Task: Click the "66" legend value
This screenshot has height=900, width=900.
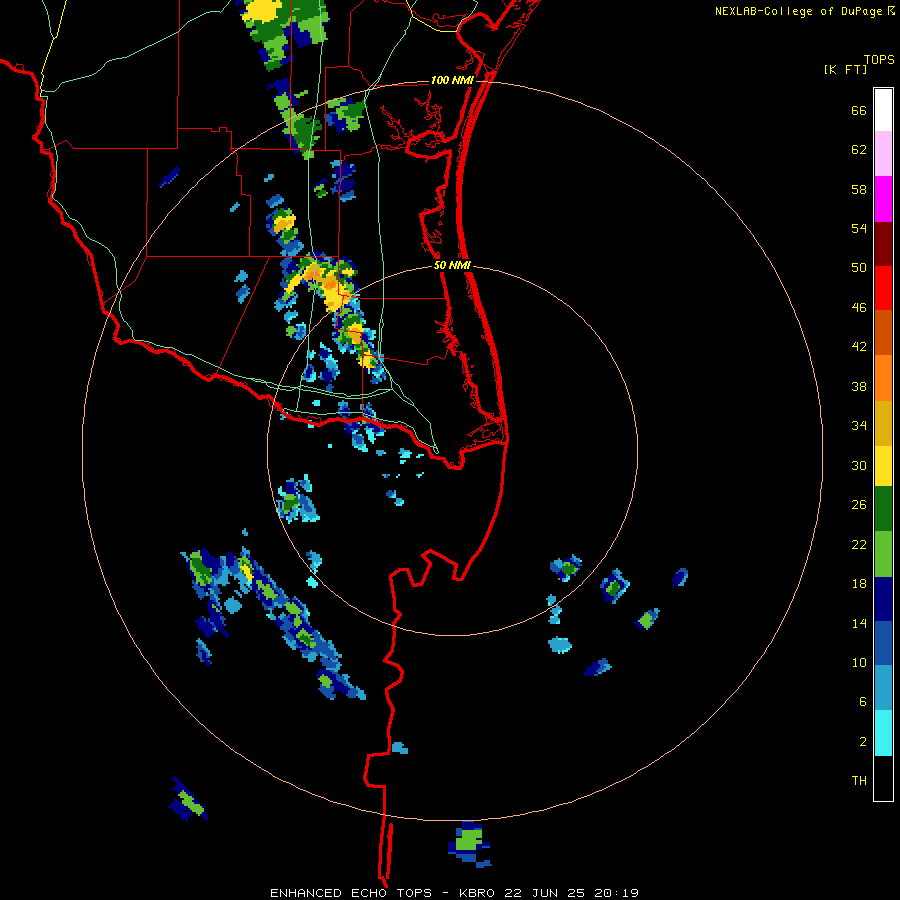Action: pos(859,111)
